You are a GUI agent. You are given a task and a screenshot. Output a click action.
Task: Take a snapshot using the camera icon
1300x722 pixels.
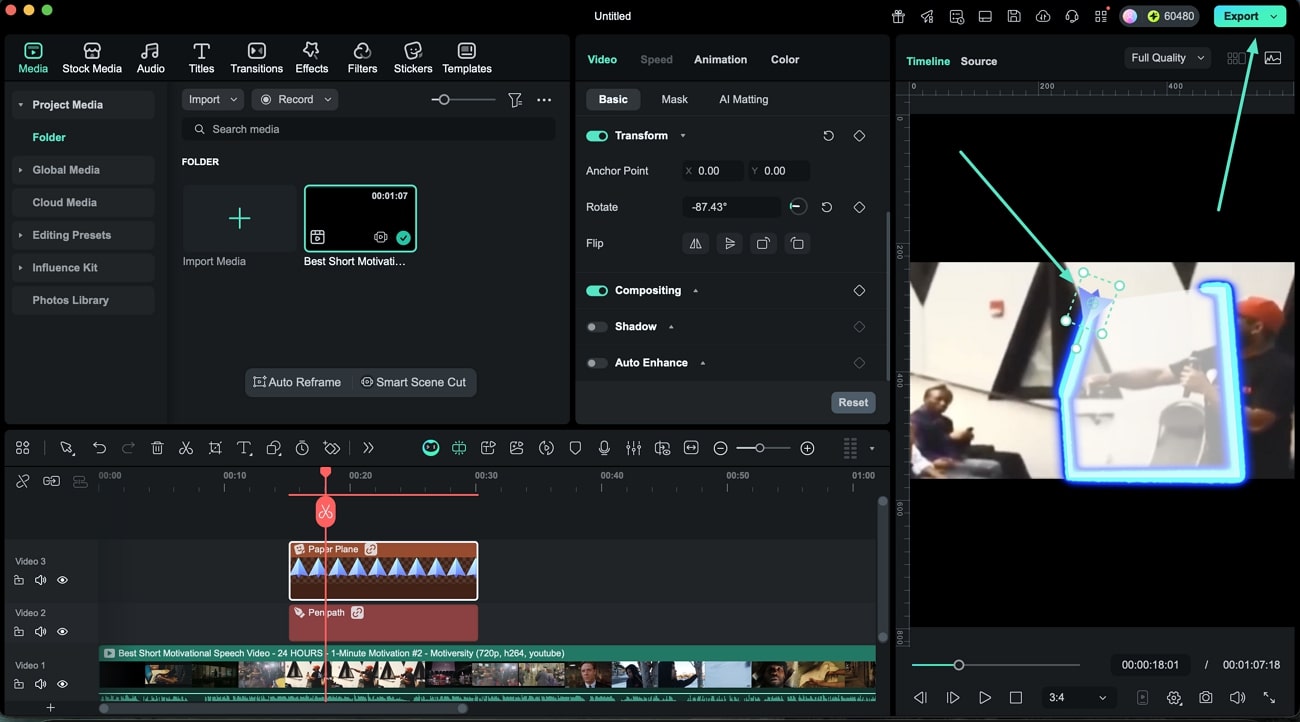pyautogui.click(x=1206, y=697)
